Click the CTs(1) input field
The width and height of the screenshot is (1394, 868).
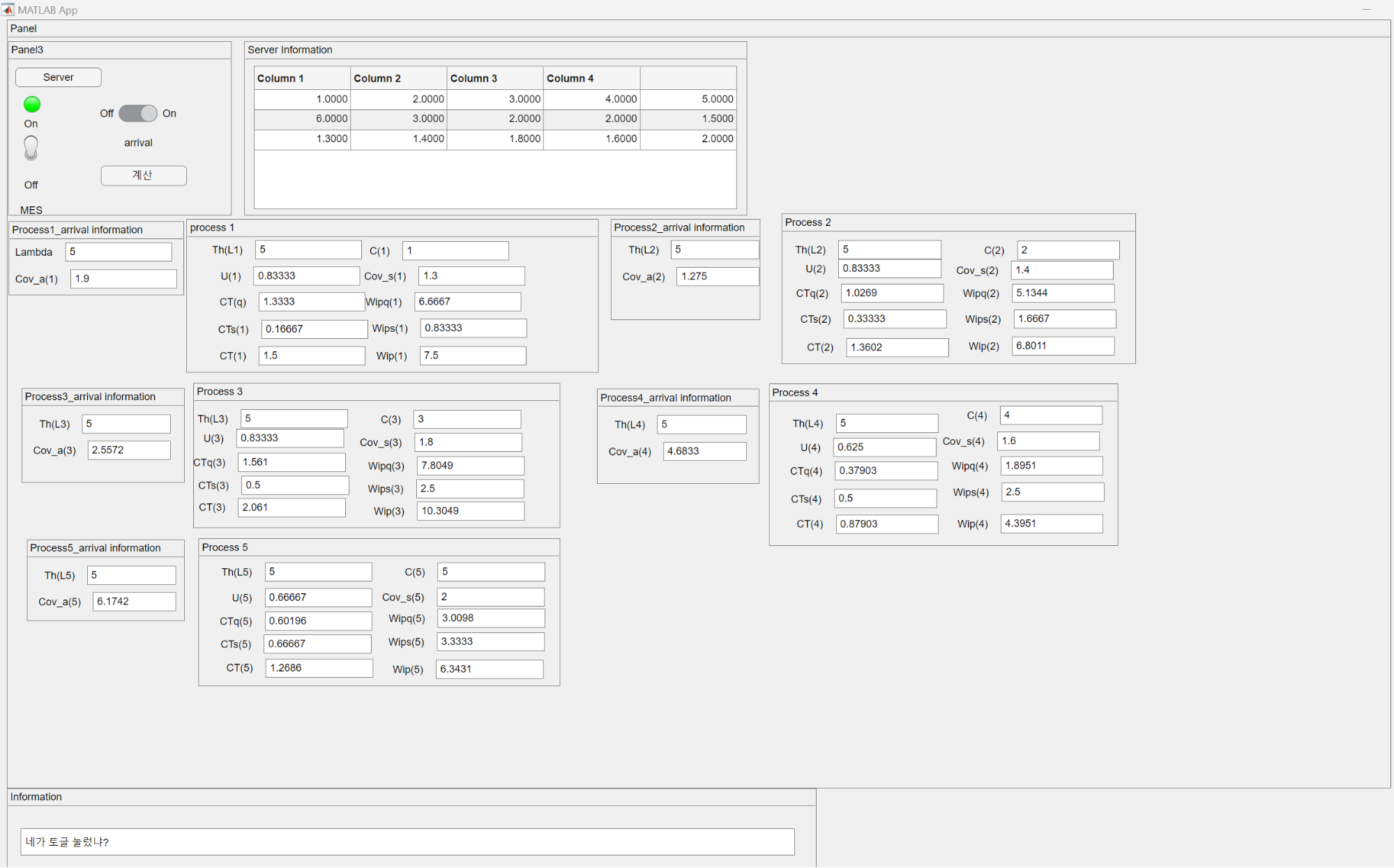(315, 329)
